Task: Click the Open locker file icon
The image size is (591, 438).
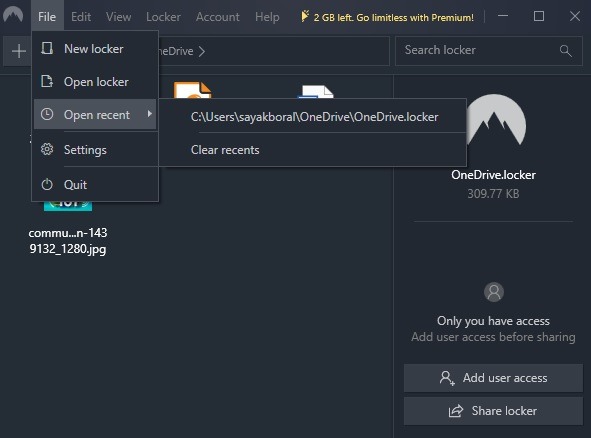Action: (47, 81)
